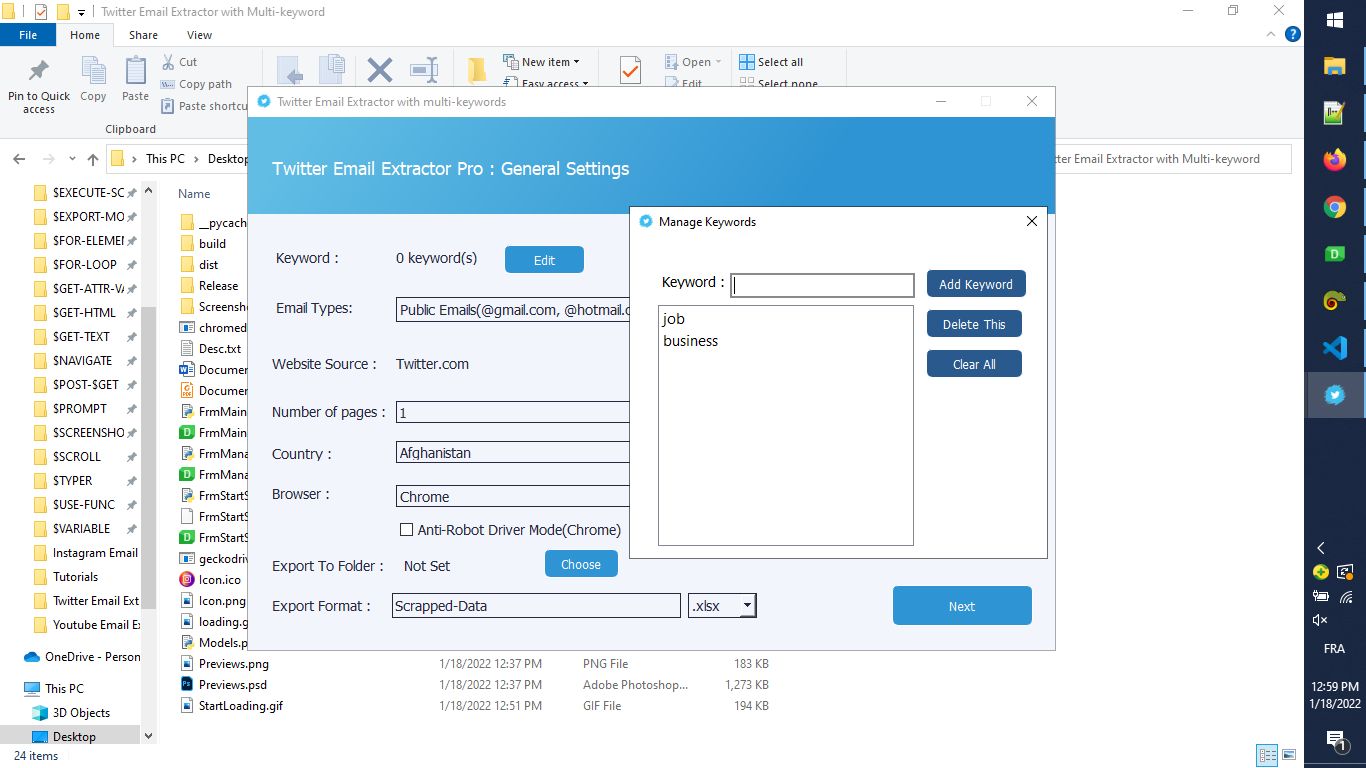Close the Manage Keywords dialog
The width and height of the screenshot is (1366, 768).
coord(1032,221)
